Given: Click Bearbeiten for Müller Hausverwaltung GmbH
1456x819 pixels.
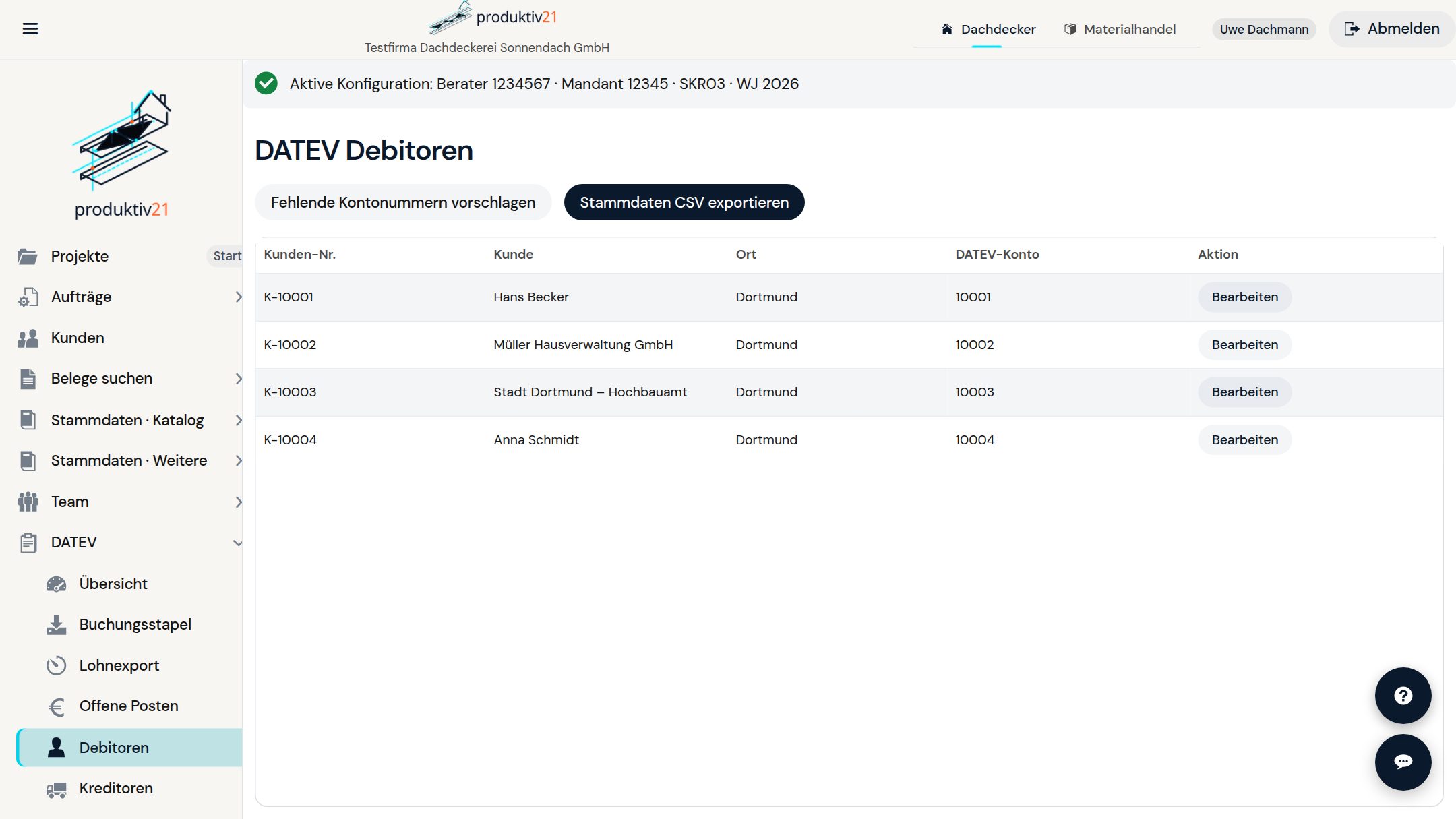Looking at the screenshot, I should pos(1244,344).
